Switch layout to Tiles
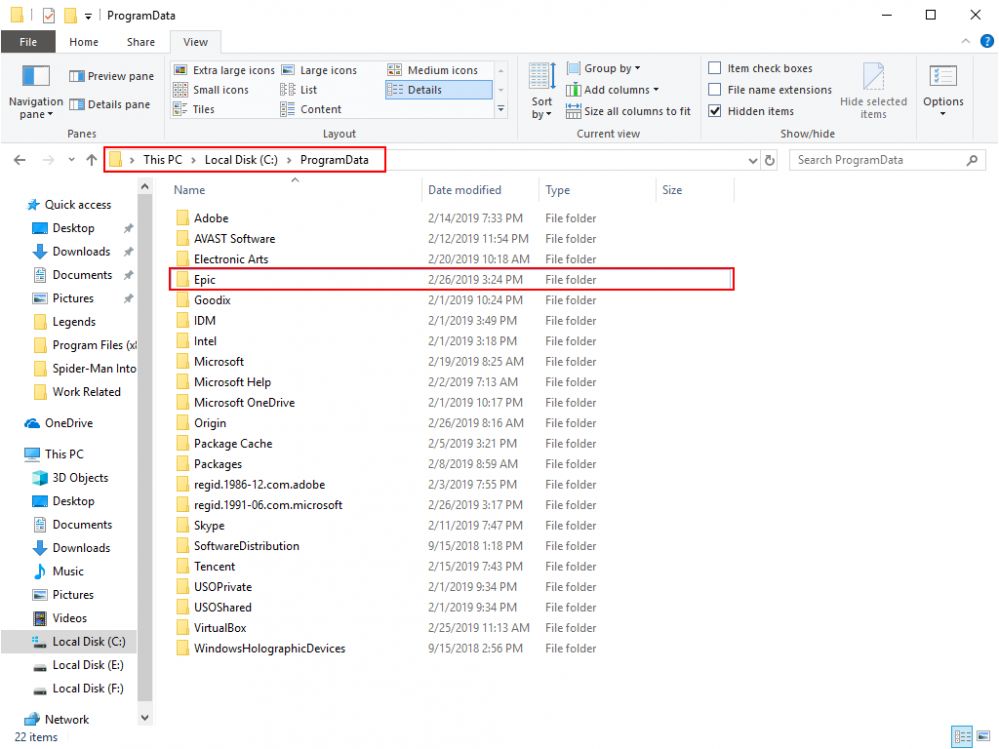Viewport: 999px width, 749px height. pyautogui.click(x=194, y=109)
